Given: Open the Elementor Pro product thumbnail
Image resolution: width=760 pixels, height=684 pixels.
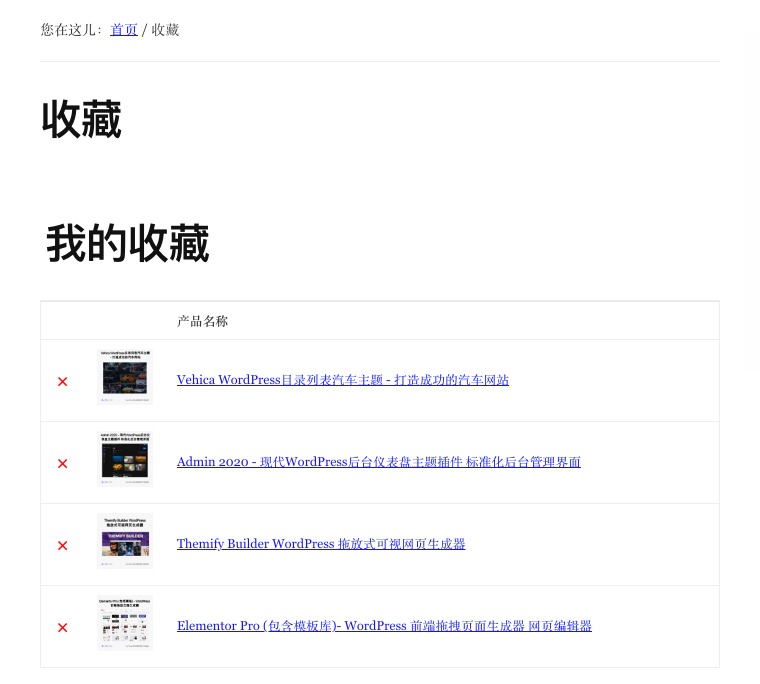Looking at the screenshot, I should pyautogui.click(x=125, y=622).
